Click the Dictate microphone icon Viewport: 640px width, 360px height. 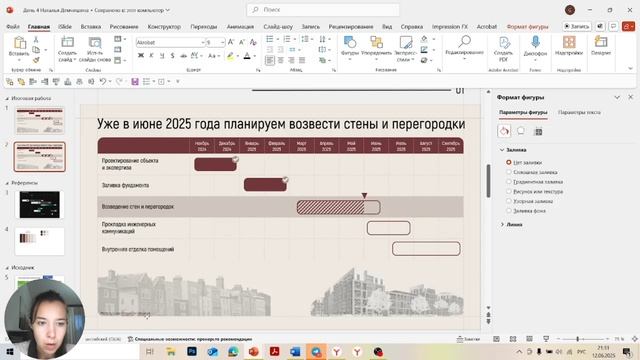tap(535, 42)
